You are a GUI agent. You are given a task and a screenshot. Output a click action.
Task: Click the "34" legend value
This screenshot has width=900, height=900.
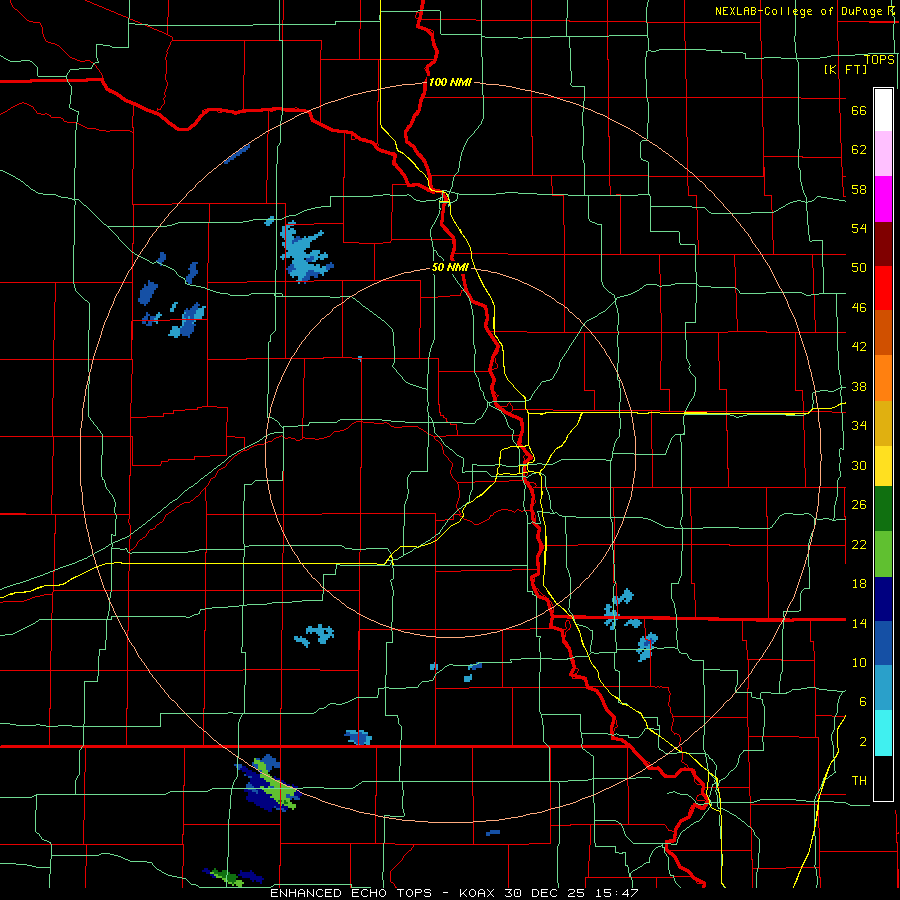click(x=859, y=426)
